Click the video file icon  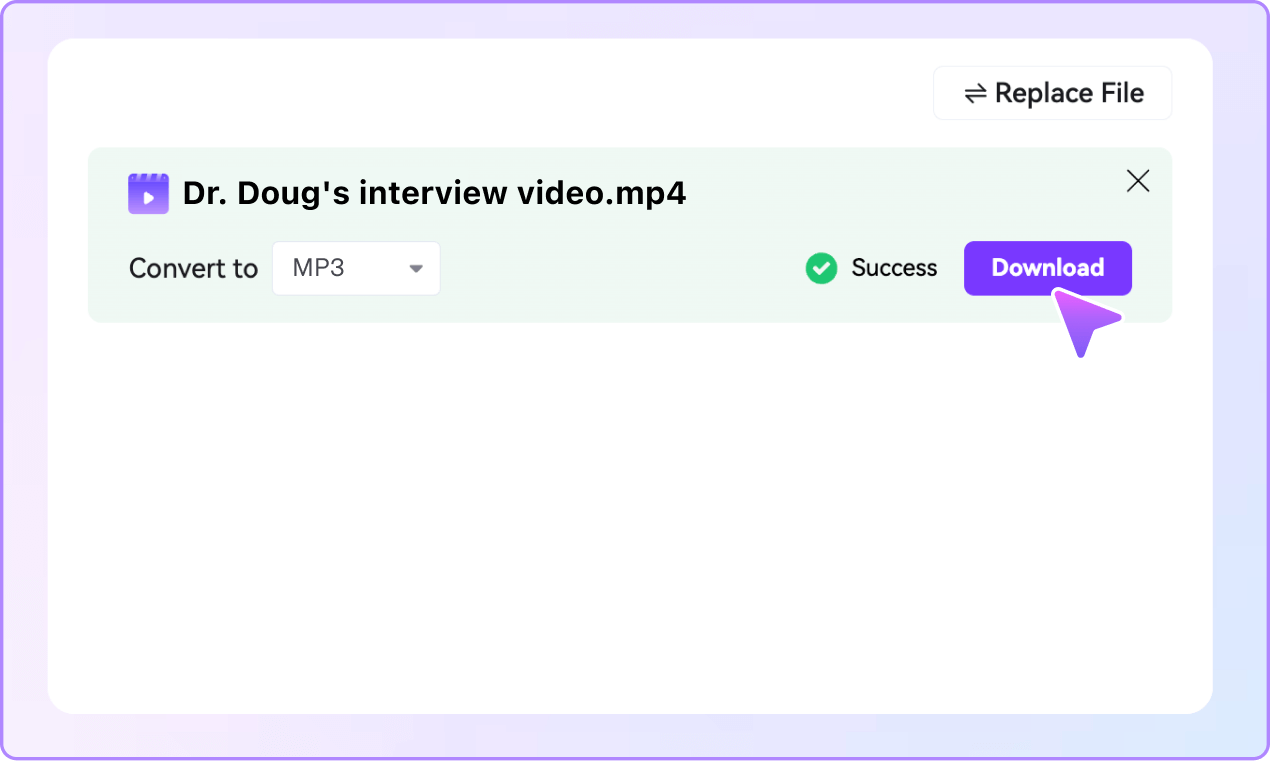[x=148, y=193]
